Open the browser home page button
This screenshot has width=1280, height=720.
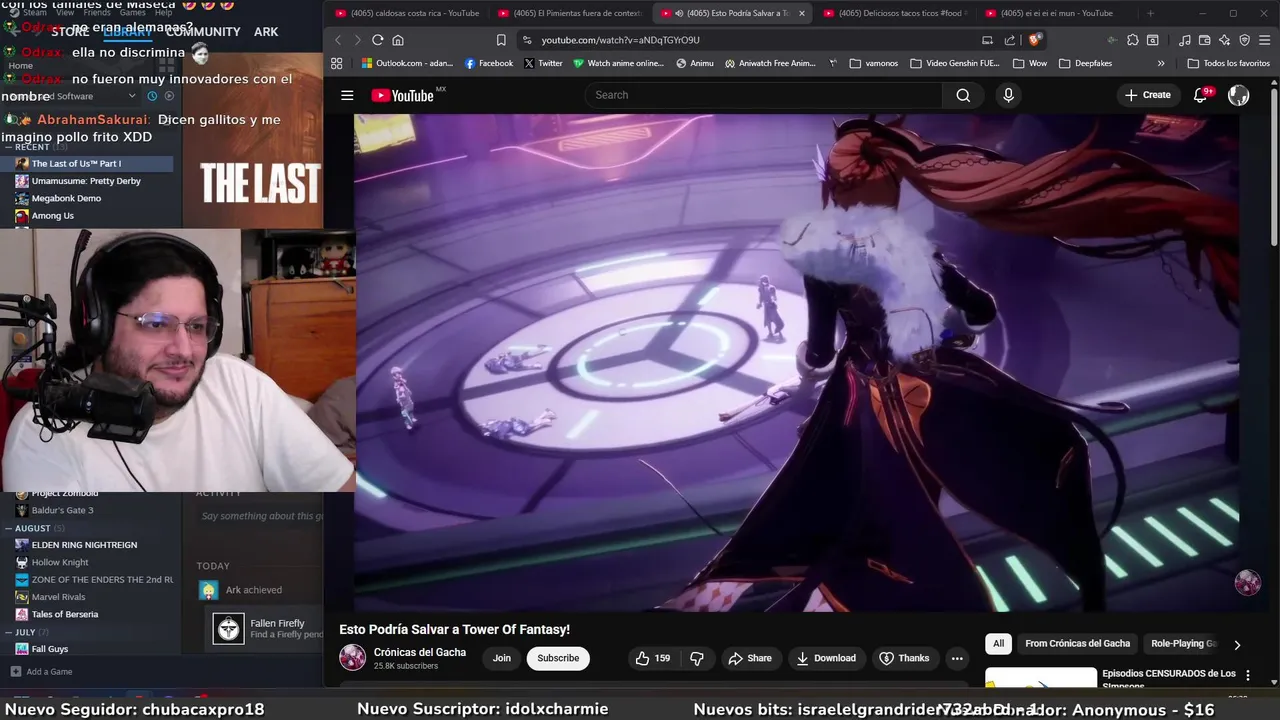[398, 40]
